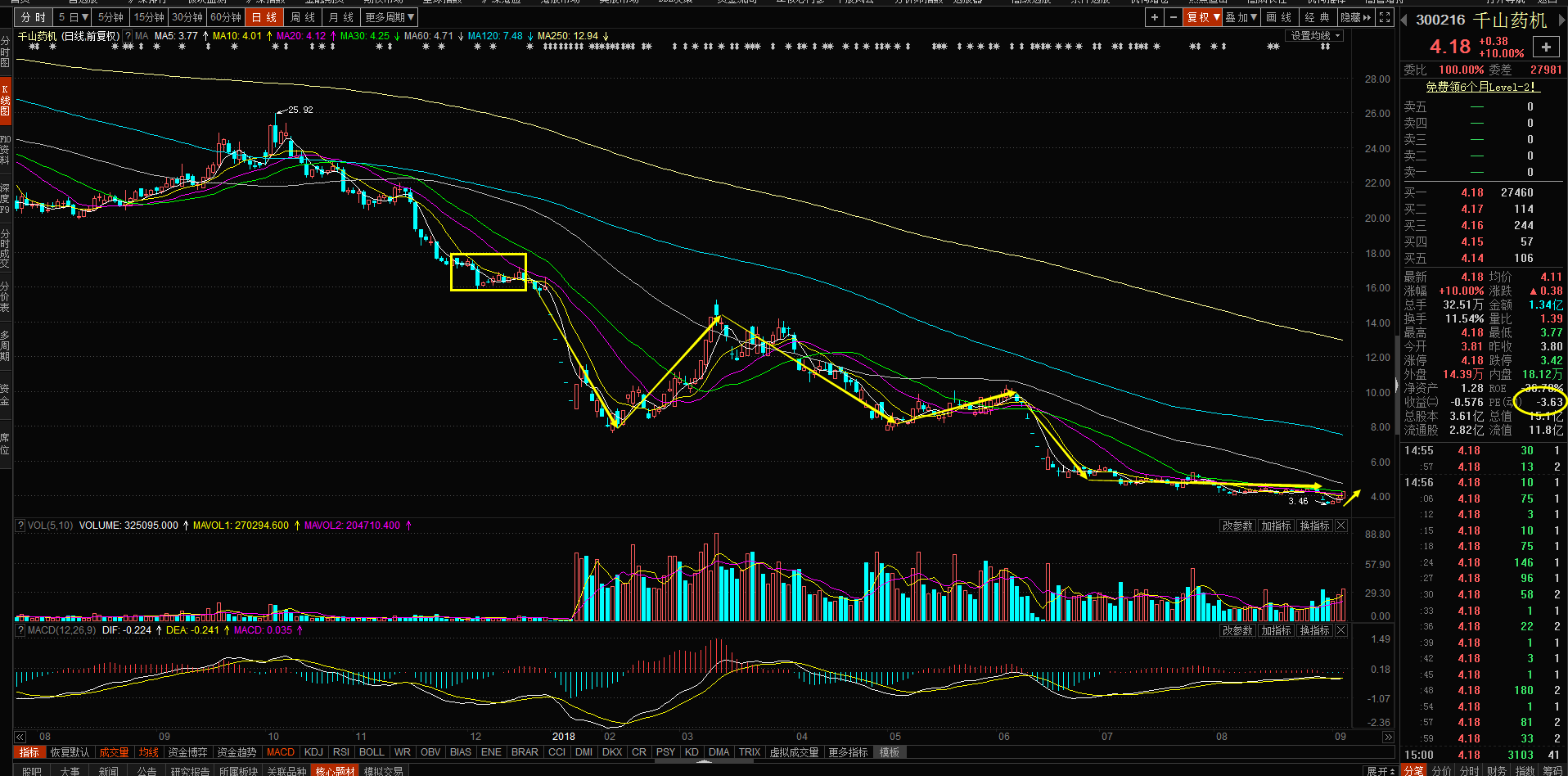Switch to the 周线 weekly chart tab
The height and width of the screenshot is (776, 1568).
point(303,17)
